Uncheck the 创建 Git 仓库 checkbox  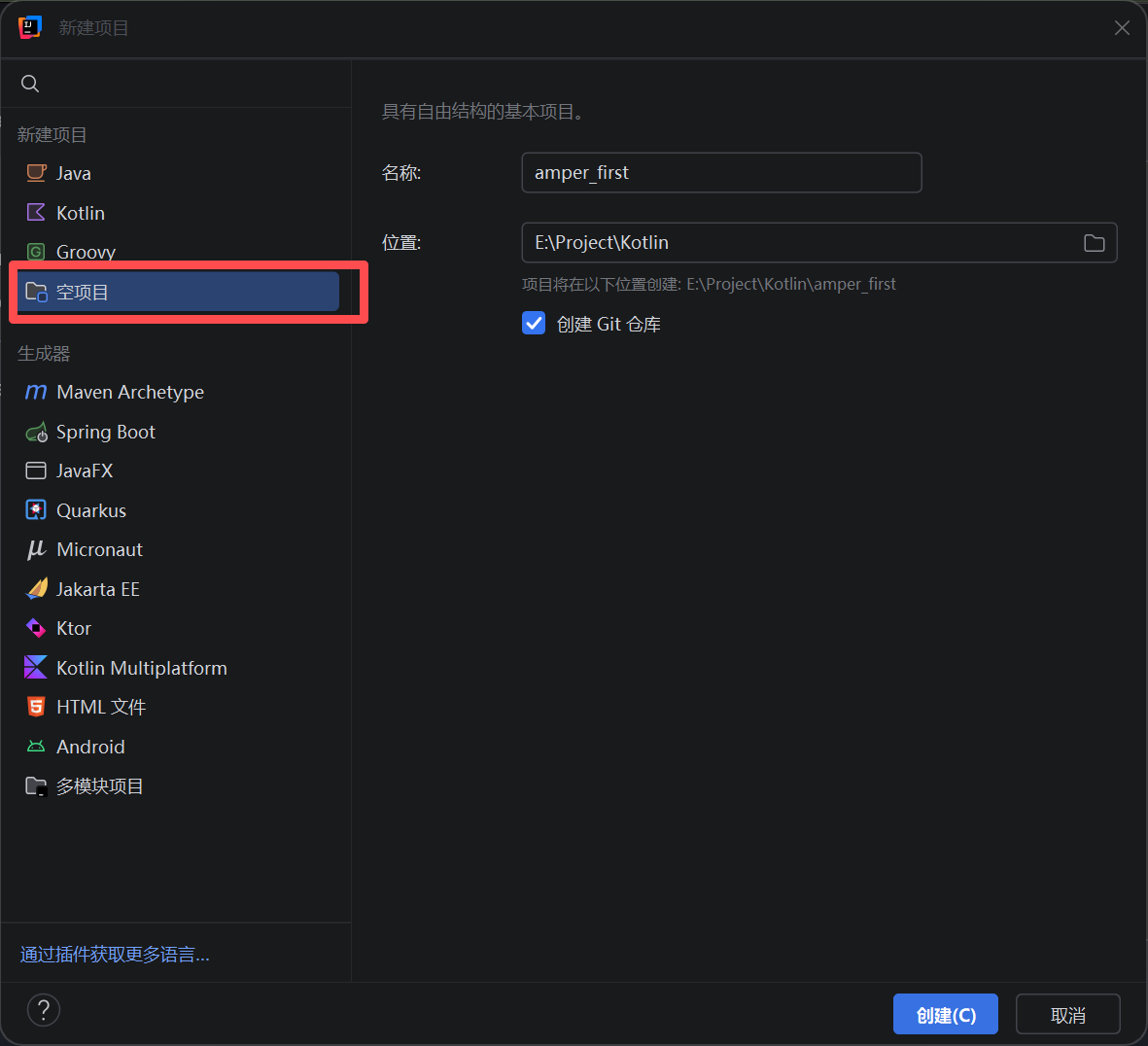click(x=534, y=323)
